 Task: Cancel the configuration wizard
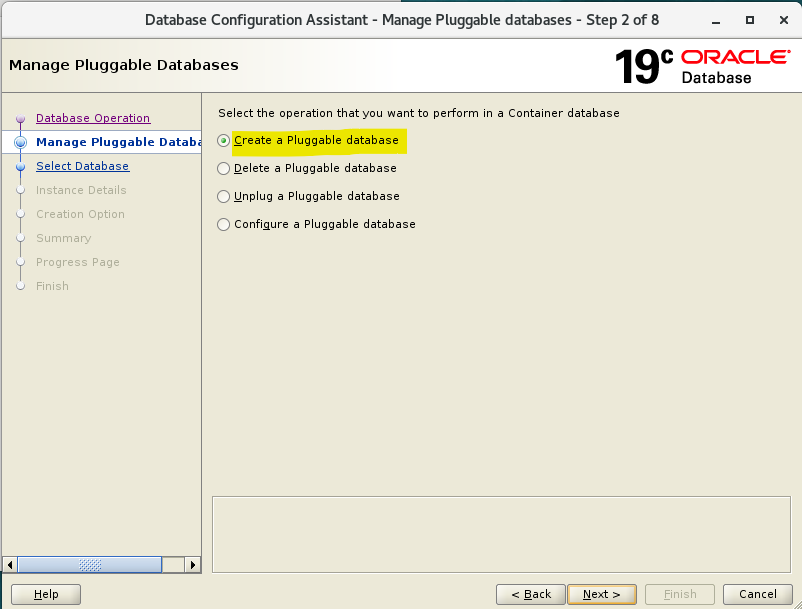point(758,594)
